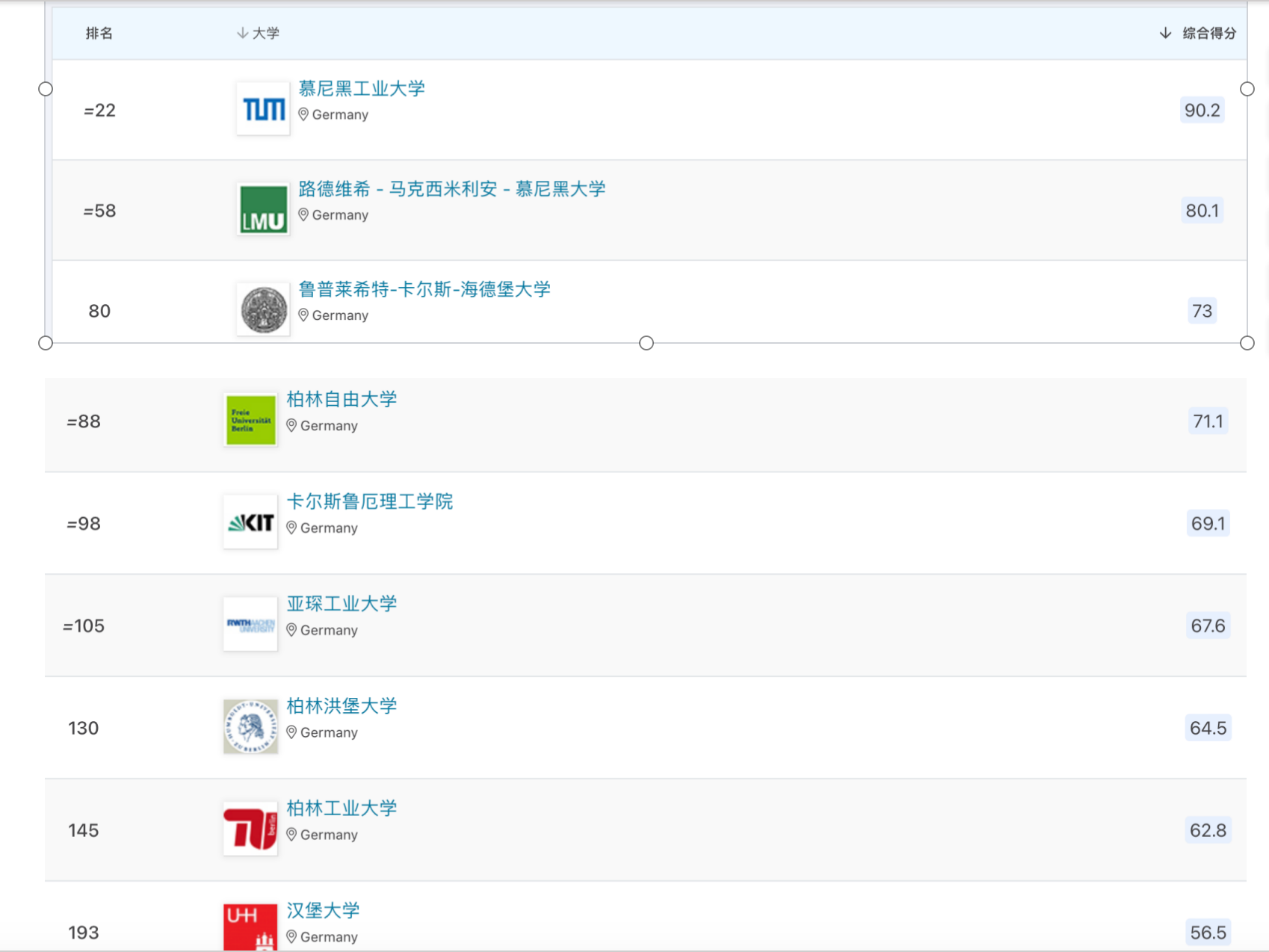1269x952 pixels.
Task: Click rank =58 cell
Action: click(x=99, y=211)
